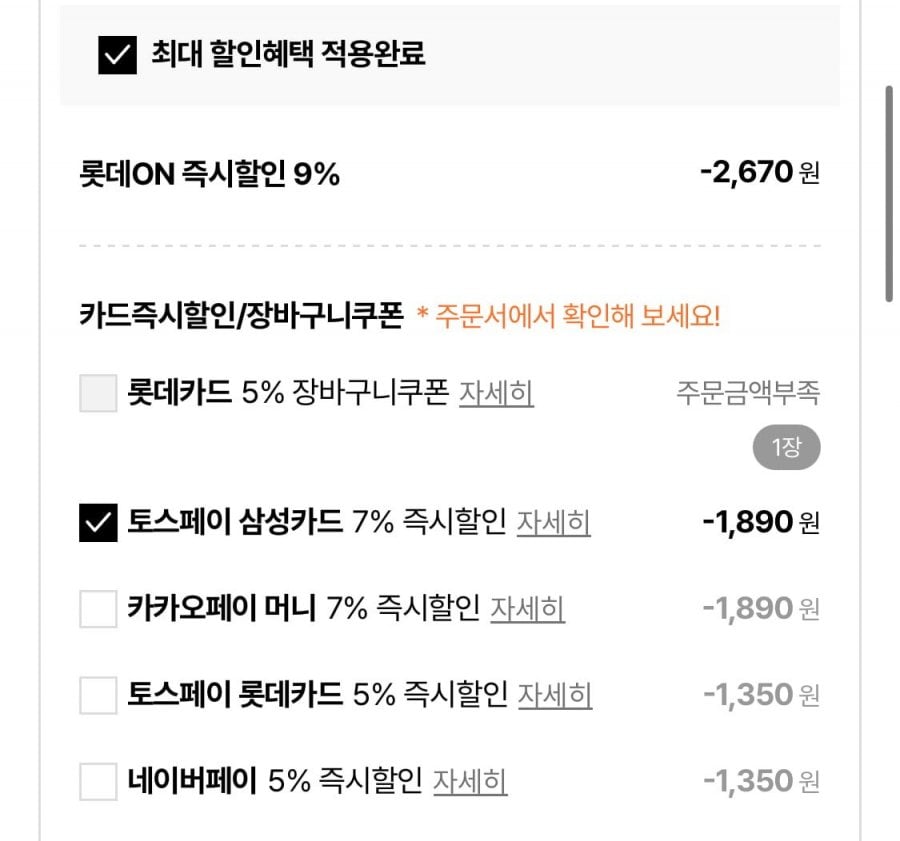Click the 주문금액부족 status text
This screenshot has width=900, height=841.
tap(748, 393)
